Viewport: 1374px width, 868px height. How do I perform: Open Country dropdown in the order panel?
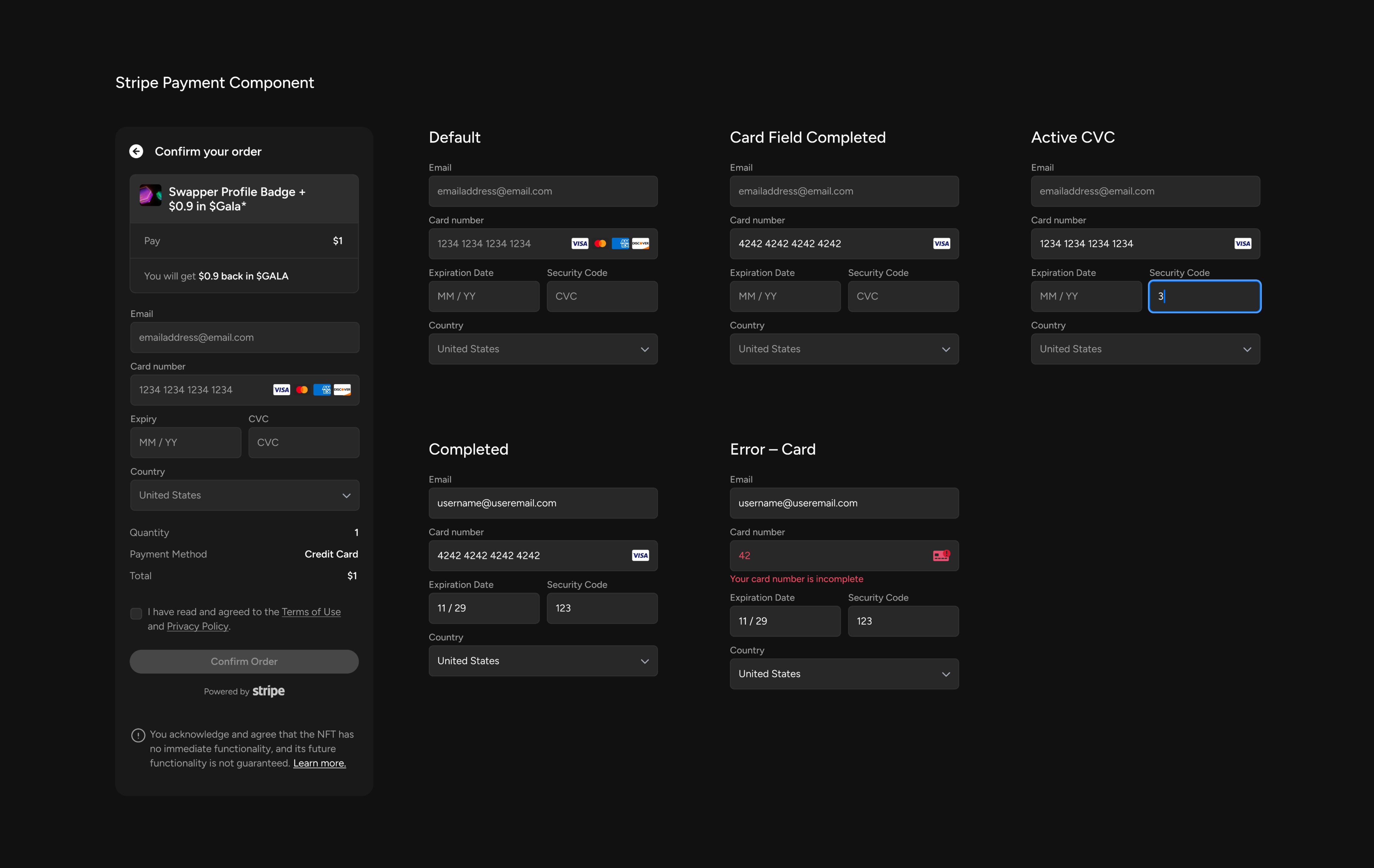coord(245,495)
